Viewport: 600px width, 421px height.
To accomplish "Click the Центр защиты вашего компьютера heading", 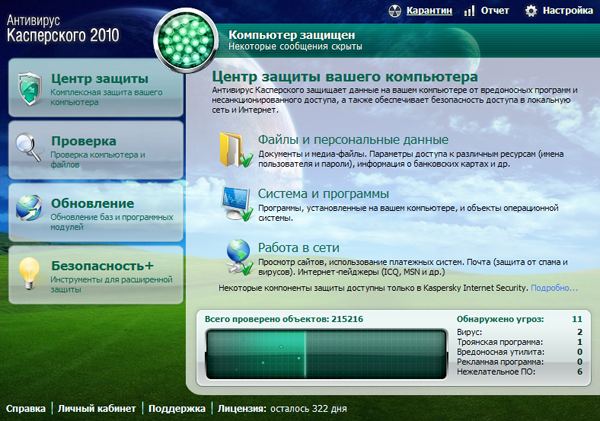I will click(345, 77).
